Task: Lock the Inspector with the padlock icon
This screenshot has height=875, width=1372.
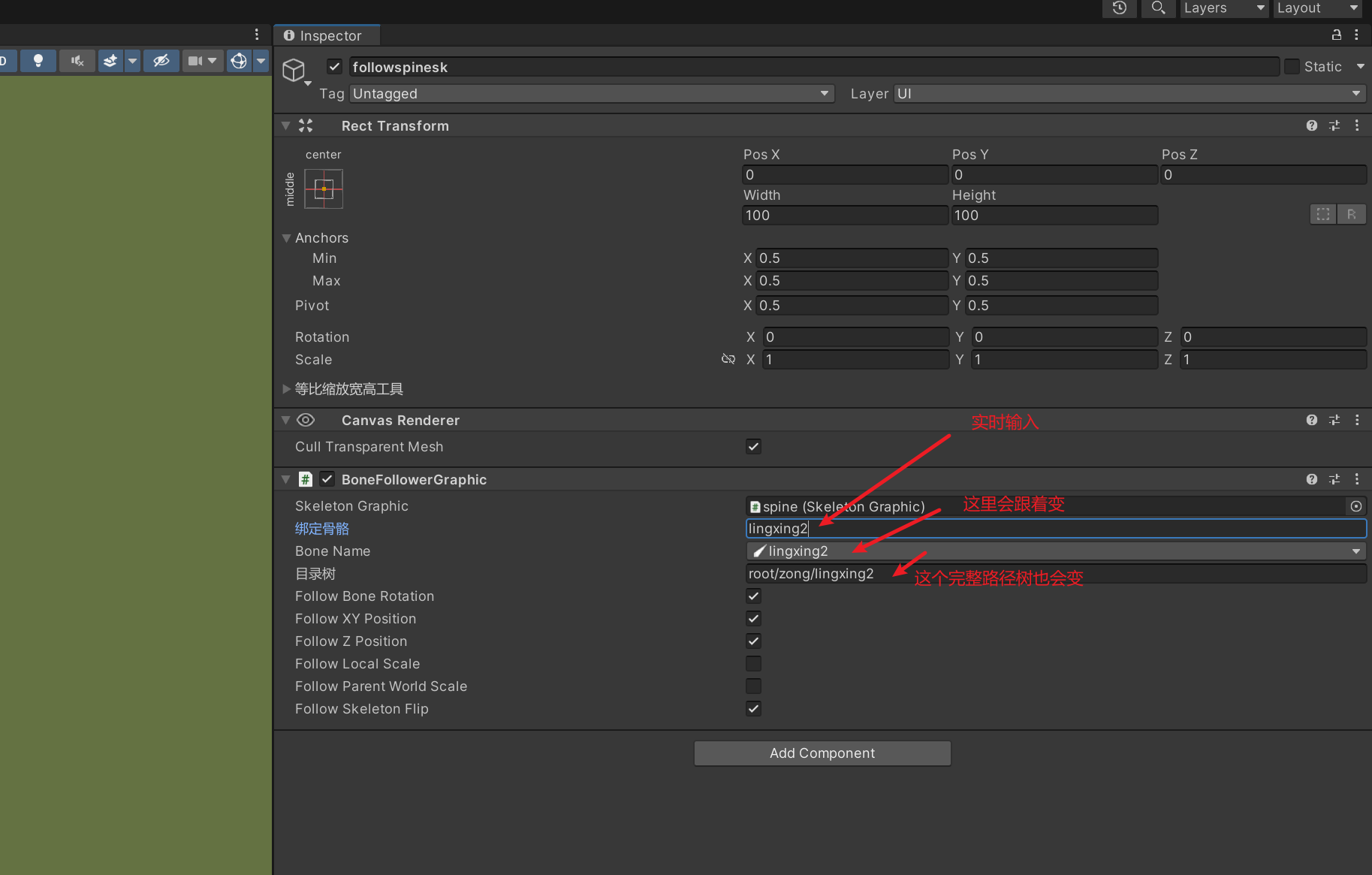Action: click(1337, 35)
